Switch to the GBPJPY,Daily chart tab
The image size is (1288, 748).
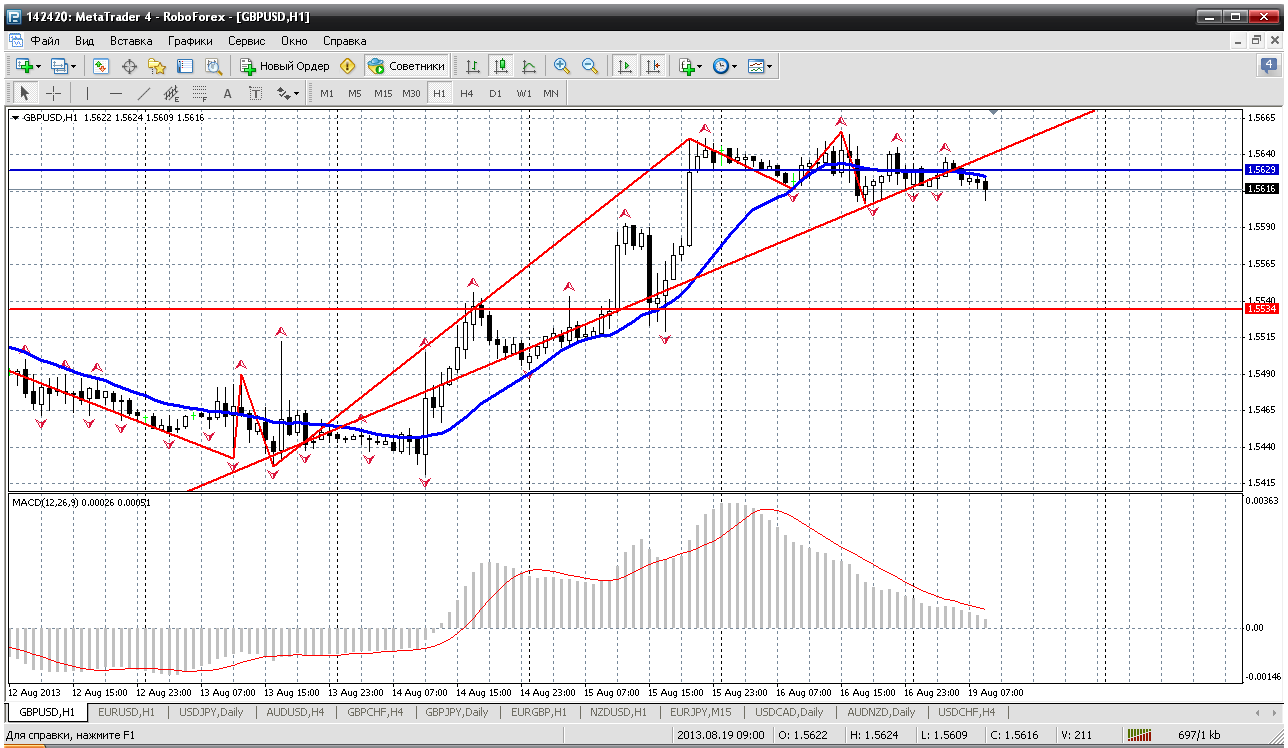(457, 712)
